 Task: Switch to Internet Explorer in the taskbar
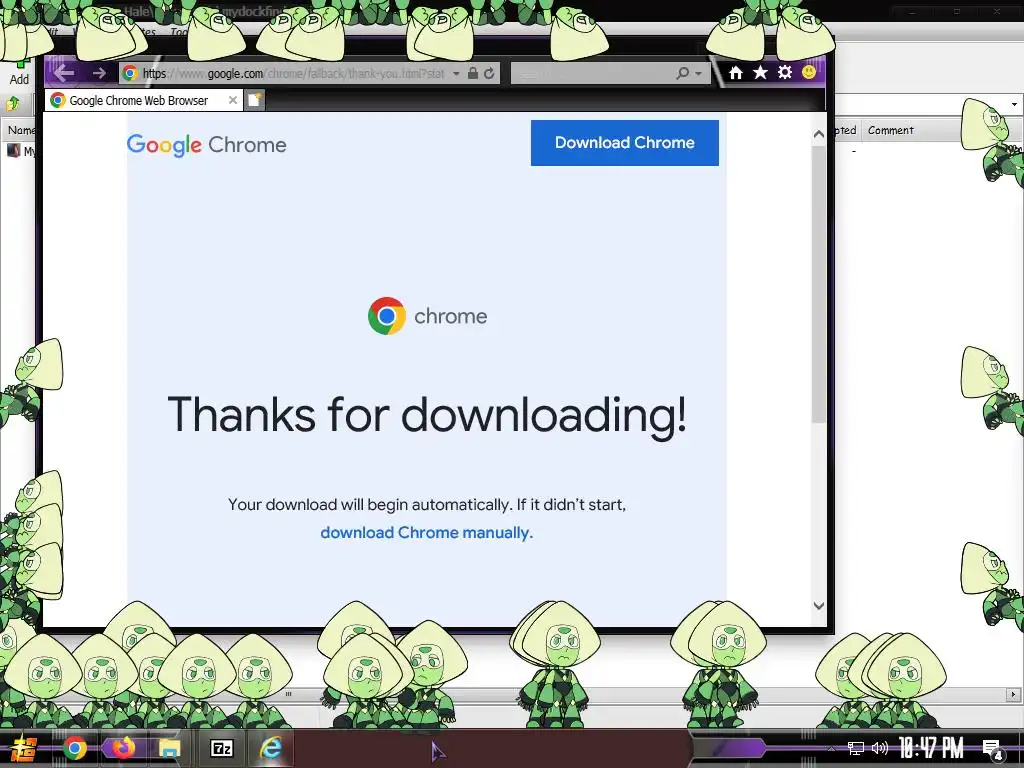coord(271,748)
